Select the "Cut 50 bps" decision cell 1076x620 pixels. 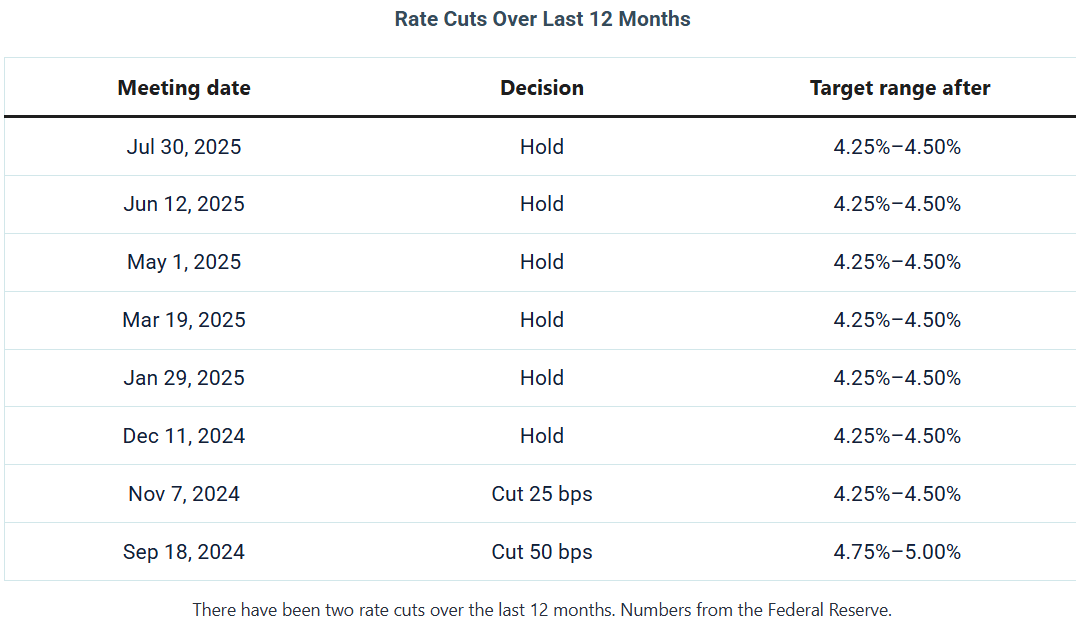(x=542, y=552)
